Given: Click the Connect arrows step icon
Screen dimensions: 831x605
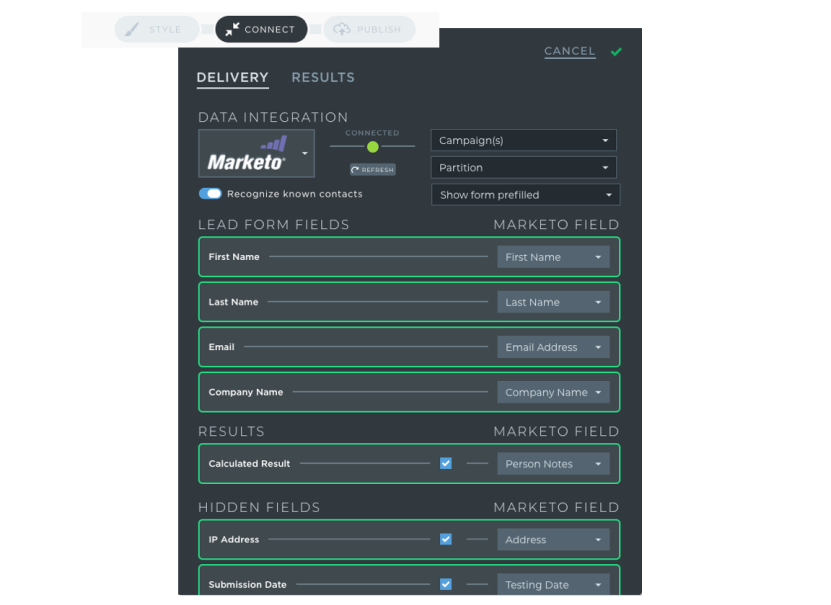Looking at the screenshot, I should (x=232, y=30).
